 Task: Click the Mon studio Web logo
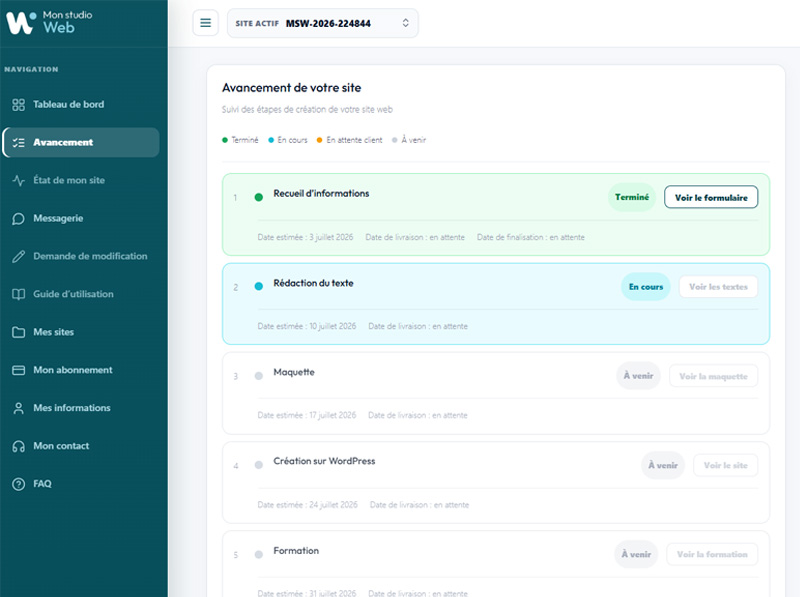pos(49,22)
